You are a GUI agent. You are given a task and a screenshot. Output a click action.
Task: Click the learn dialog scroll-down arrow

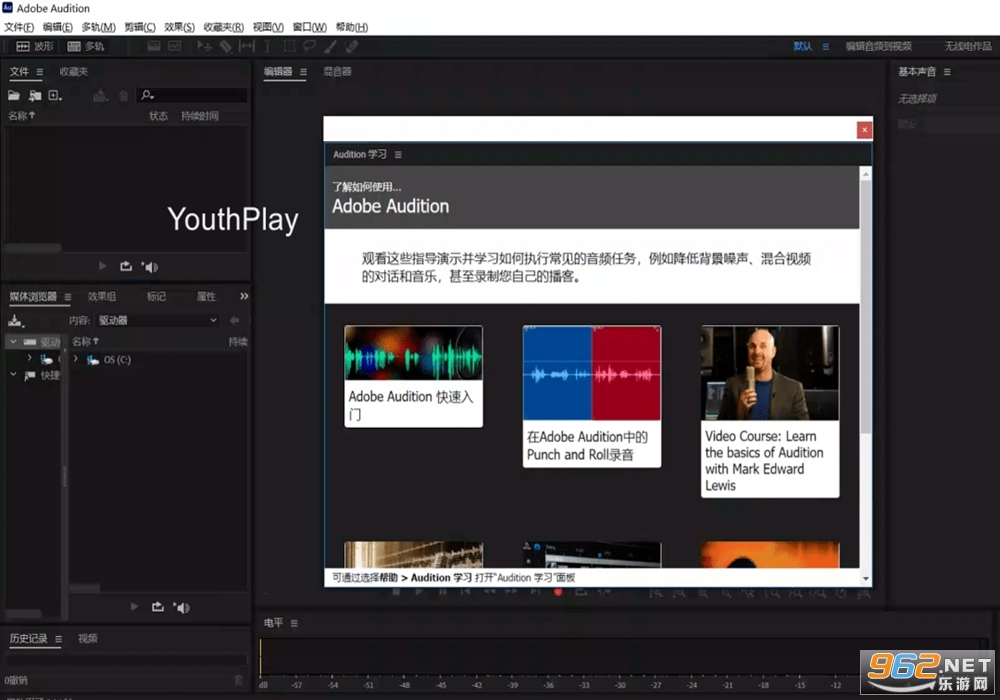click(865, 579)
